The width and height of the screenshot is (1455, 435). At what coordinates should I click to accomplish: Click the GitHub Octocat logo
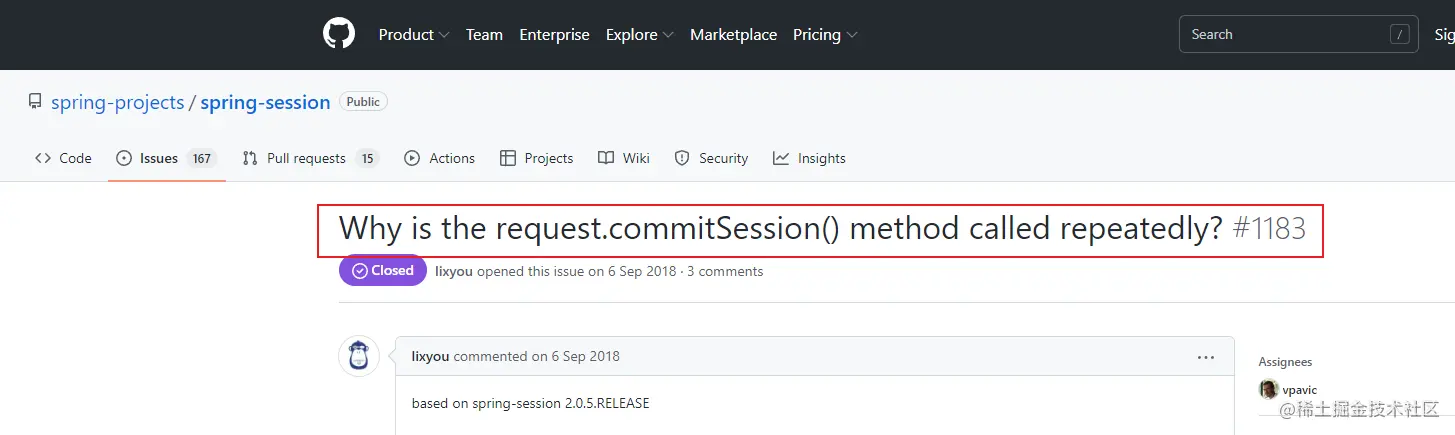[339, 34]
